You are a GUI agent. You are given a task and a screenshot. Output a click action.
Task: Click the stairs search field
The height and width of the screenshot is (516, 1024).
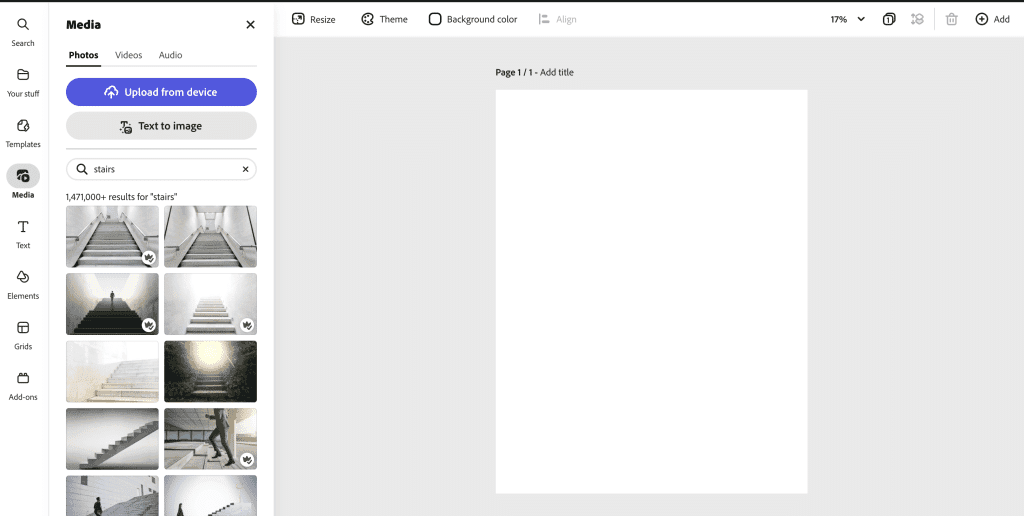[161, 169]
